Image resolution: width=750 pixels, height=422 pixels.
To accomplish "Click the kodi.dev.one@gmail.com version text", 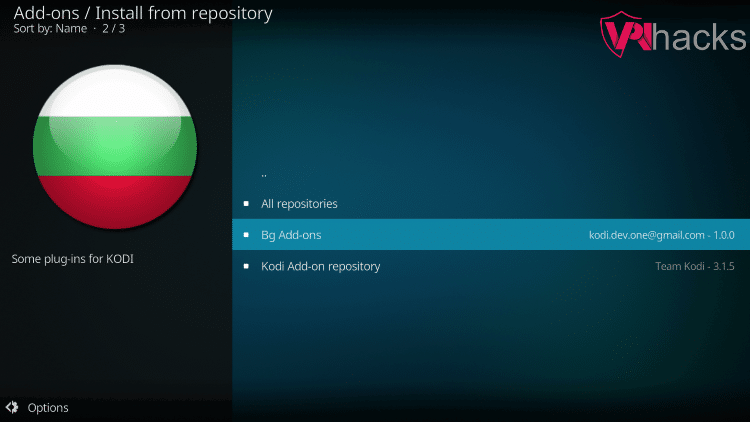I will point(661,235).
